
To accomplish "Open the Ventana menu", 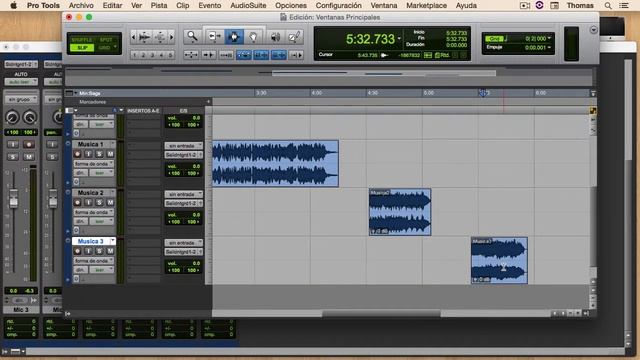I will coord(384,5).
